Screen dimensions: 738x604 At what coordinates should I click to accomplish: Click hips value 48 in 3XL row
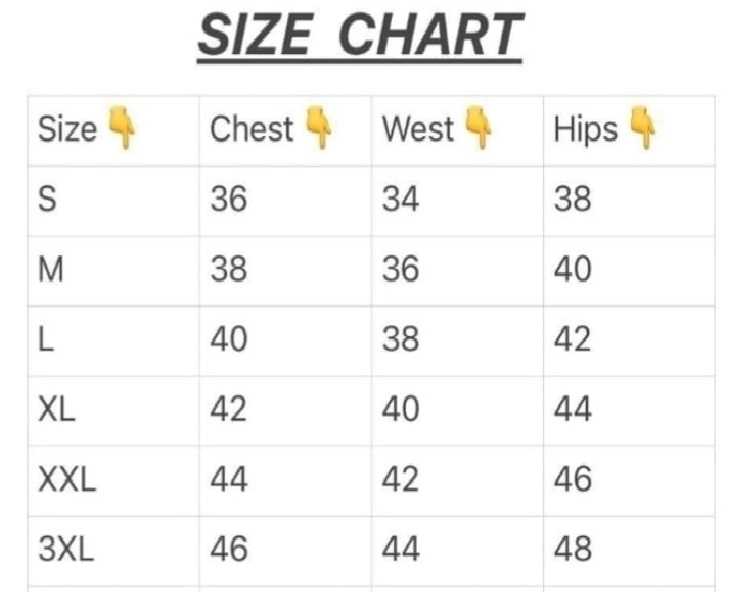(572, 549)
